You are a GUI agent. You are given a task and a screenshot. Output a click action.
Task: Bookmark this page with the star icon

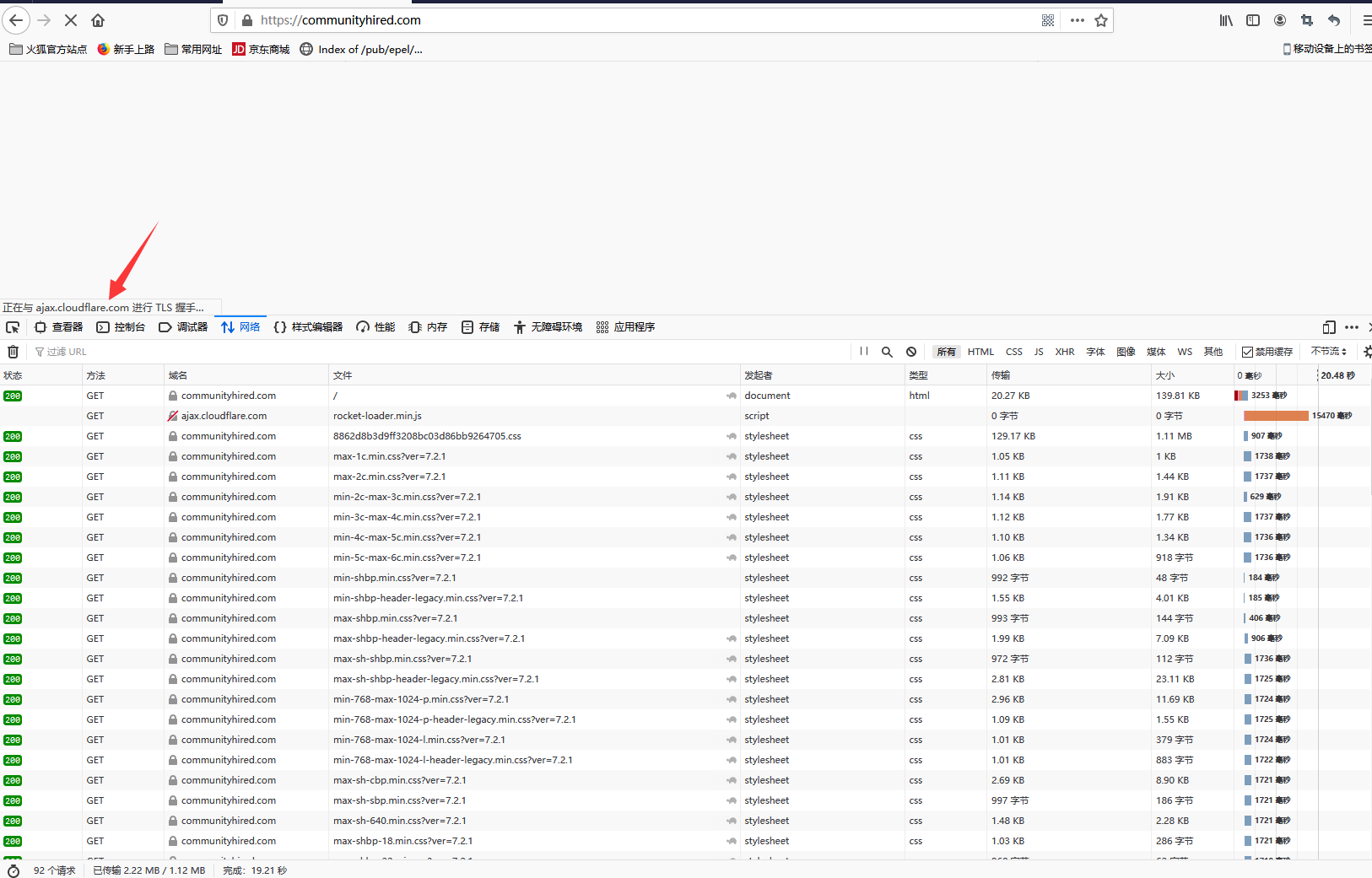coord(1101,20)
